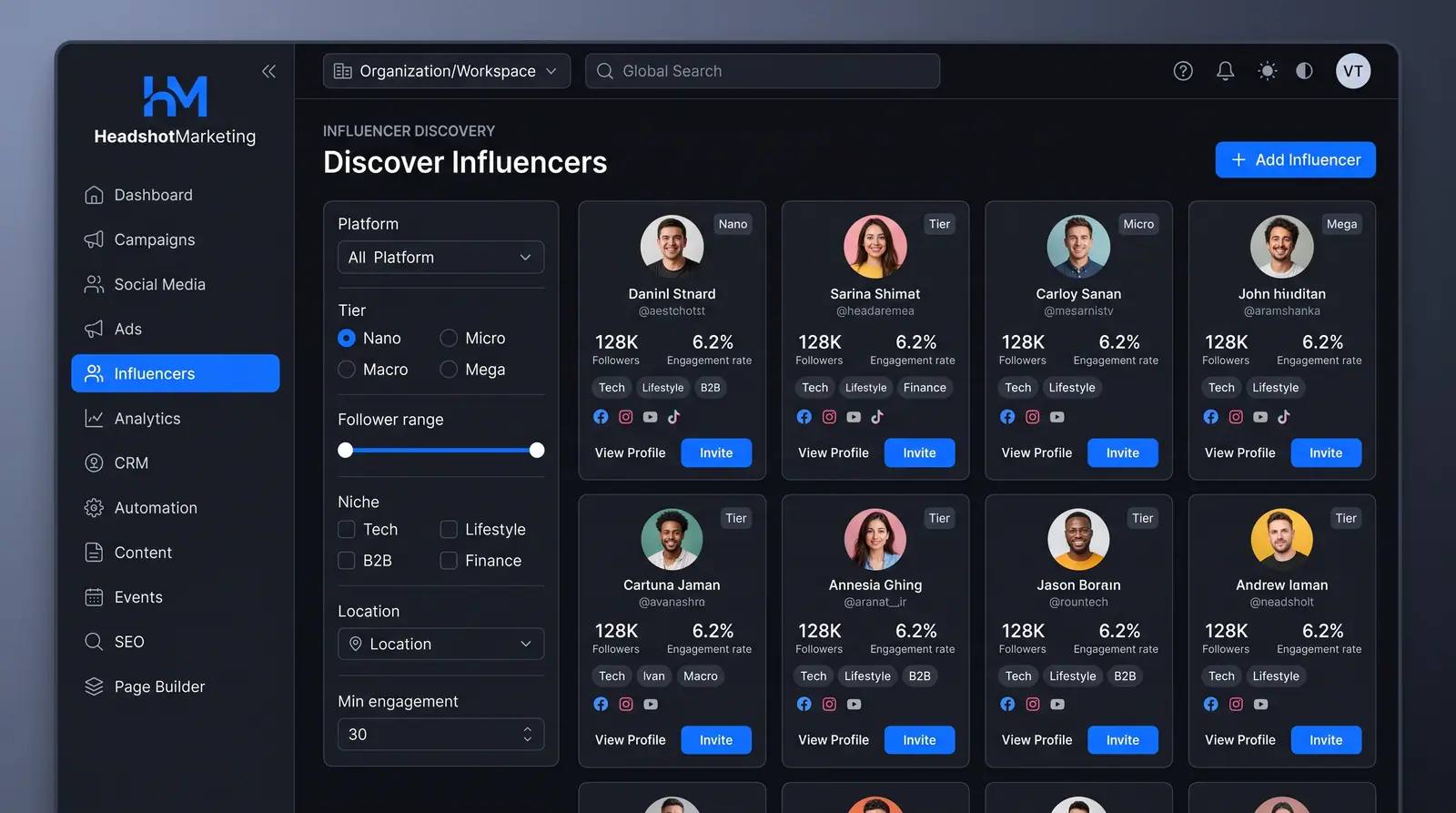Viewport: 1456px width, 813px height.
Task: Go to Dashboard in sidebar
Action: pos(176,195)
